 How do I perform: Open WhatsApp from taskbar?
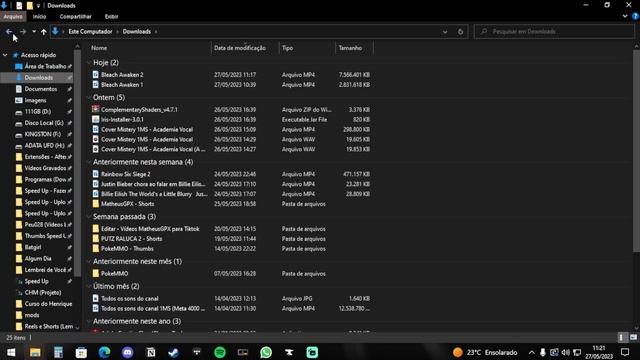266,352
